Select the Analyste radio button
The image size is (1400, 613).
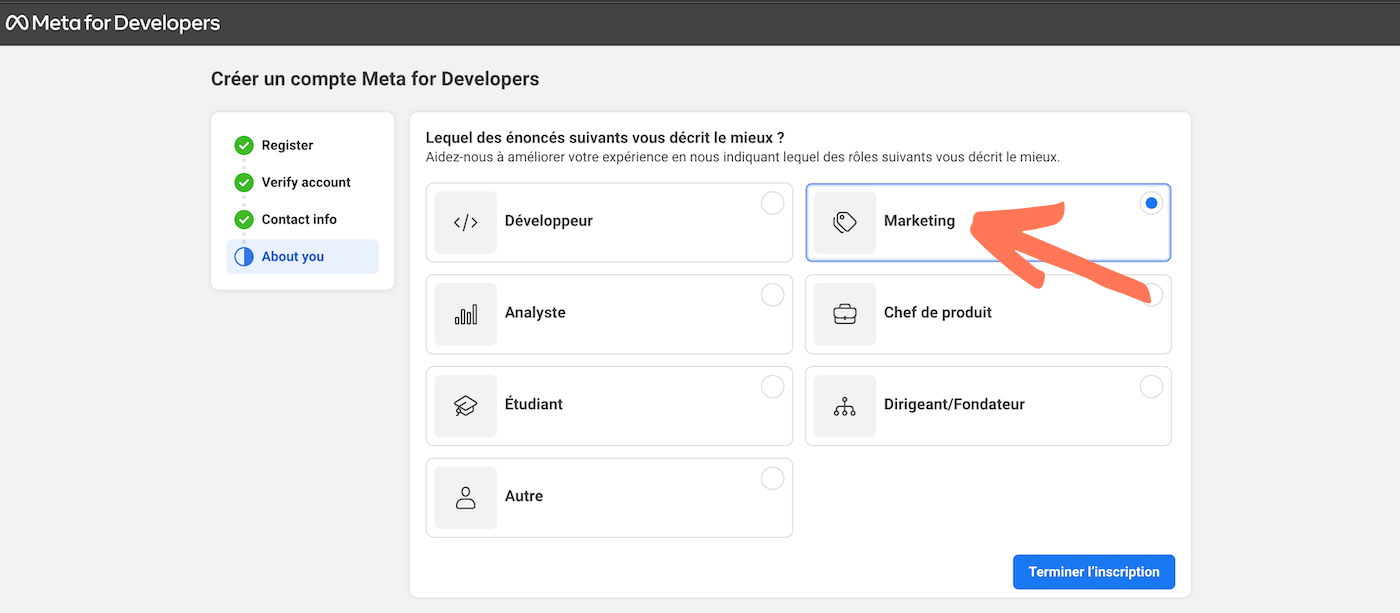coord(773,295)
